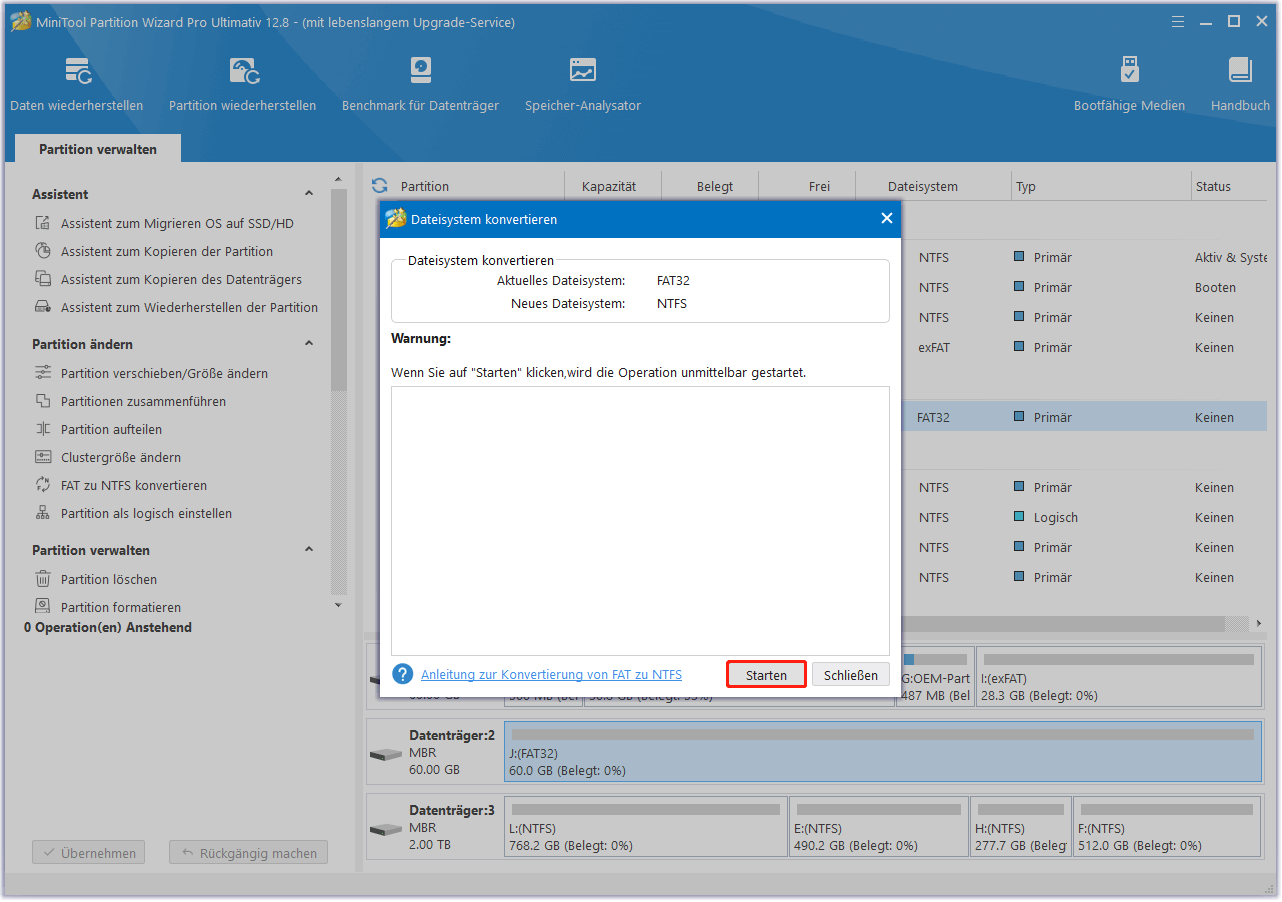Select the Partition verwalten tab
Screen dimensions: 1282x902
(x=98, y=148)
